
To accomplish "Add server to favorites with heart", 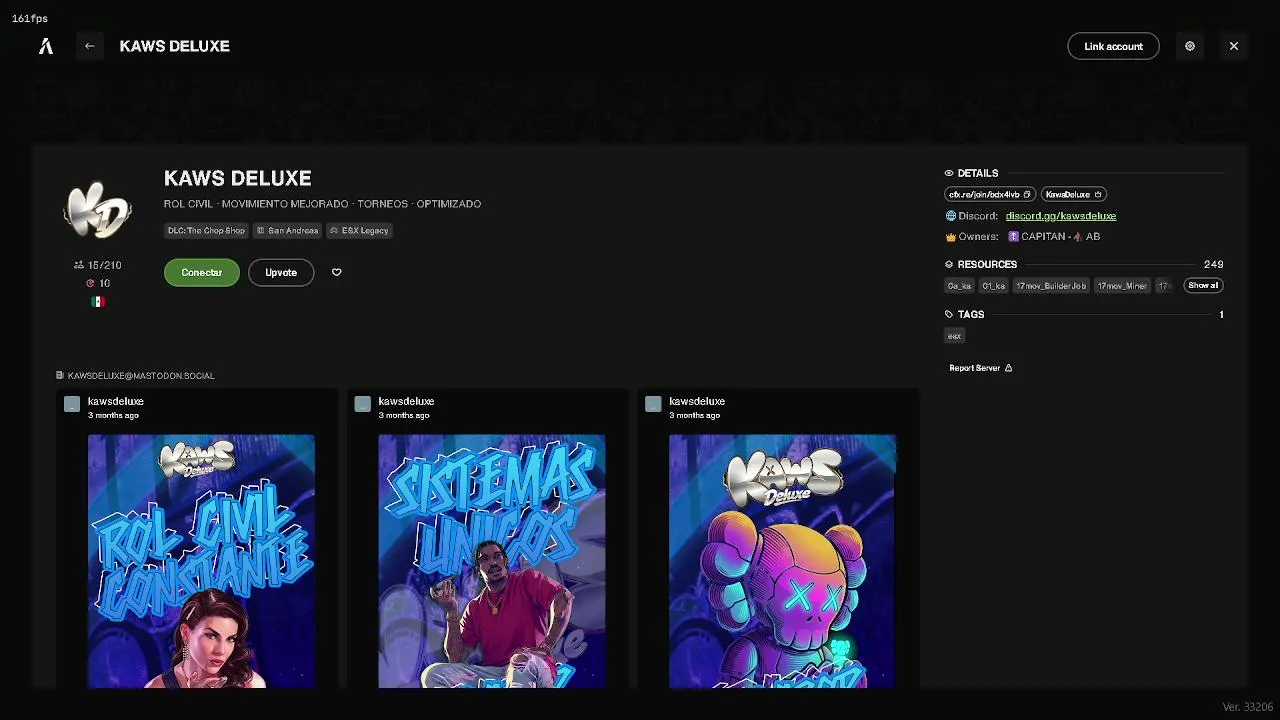I will [336, 272].
